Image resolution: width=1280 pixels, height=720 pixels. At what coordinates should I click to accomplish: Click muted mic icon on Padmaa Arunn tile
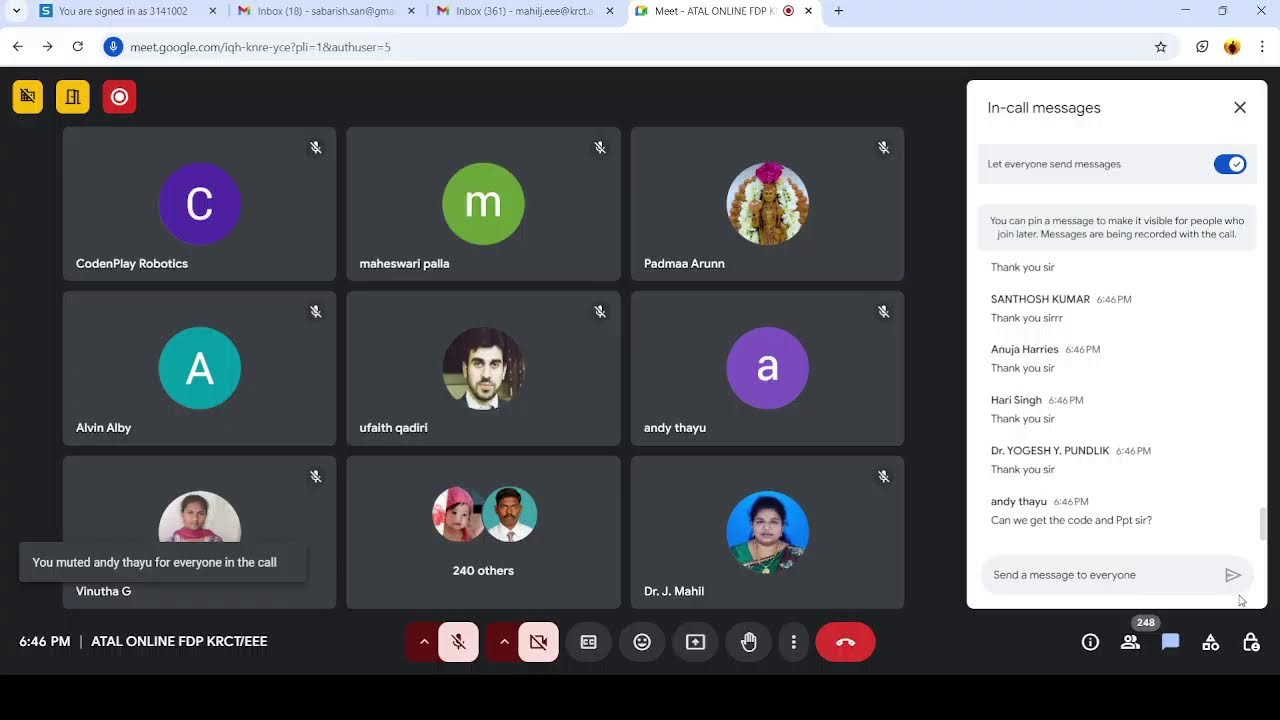[884, 148]
